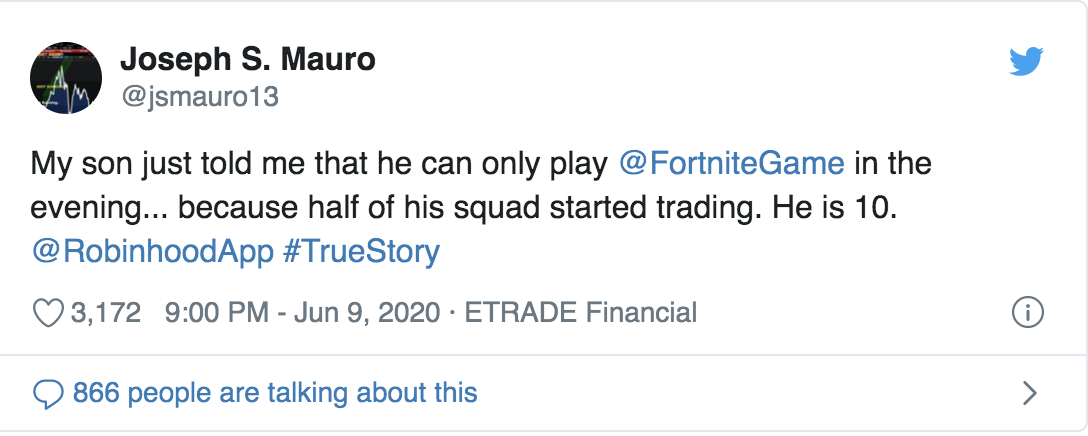View 866 people are talking about this
1088x436 pixels.
(275, 393)
